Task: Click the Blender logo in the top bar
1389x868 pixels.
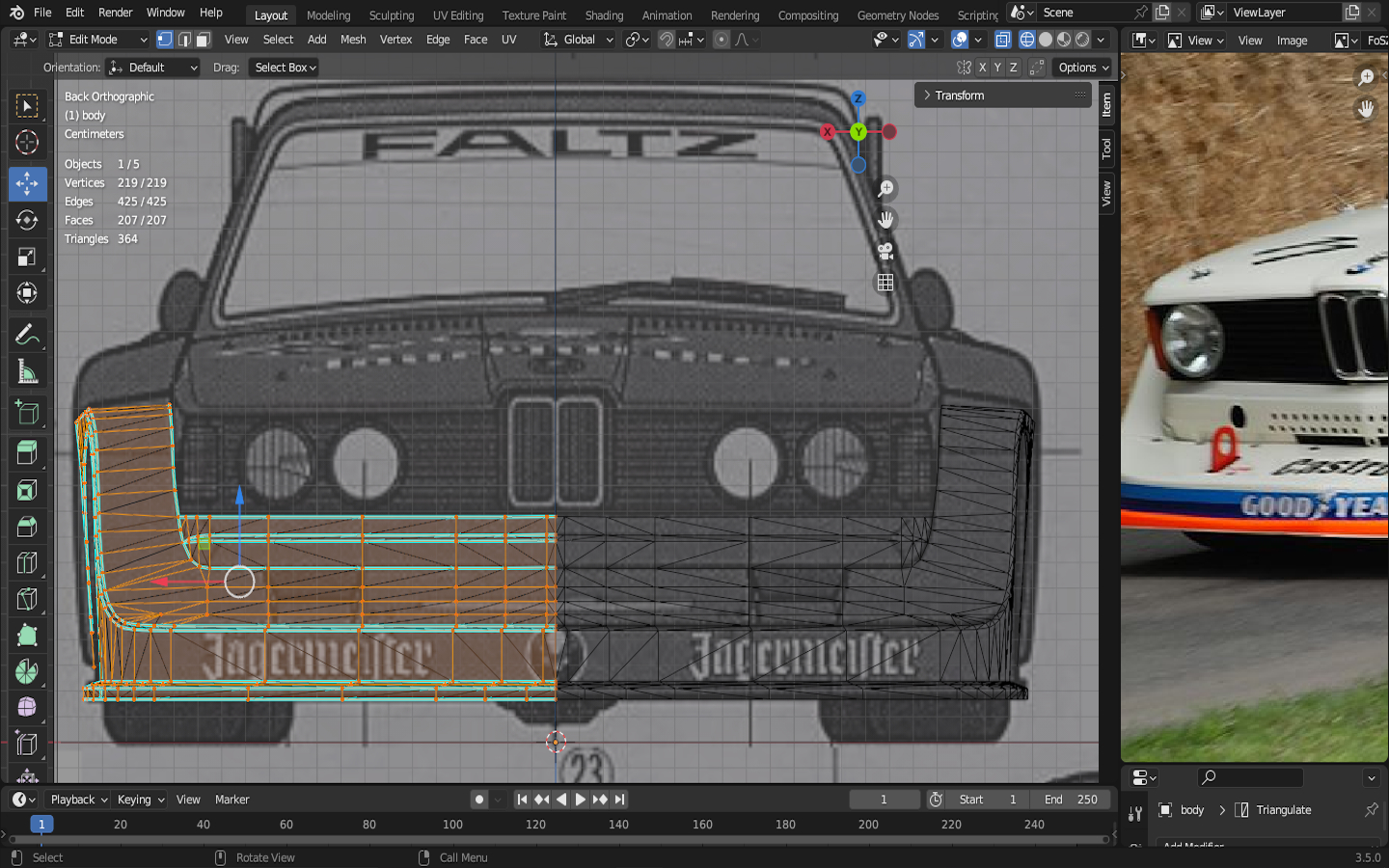Action: (16, 13)
